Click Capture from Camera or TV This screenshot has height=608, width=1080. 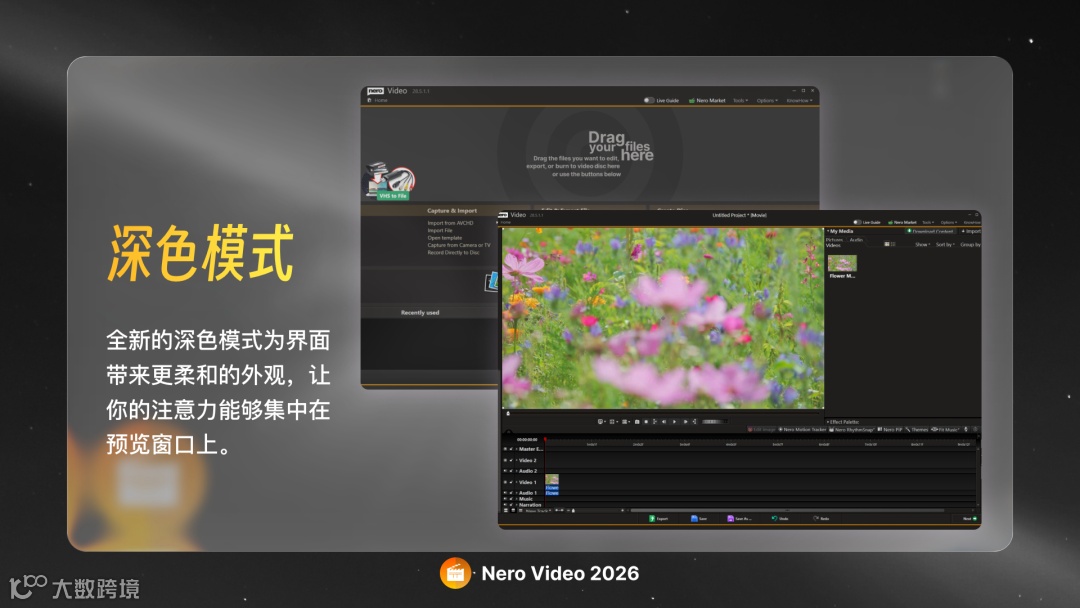[x=459, y=245]
